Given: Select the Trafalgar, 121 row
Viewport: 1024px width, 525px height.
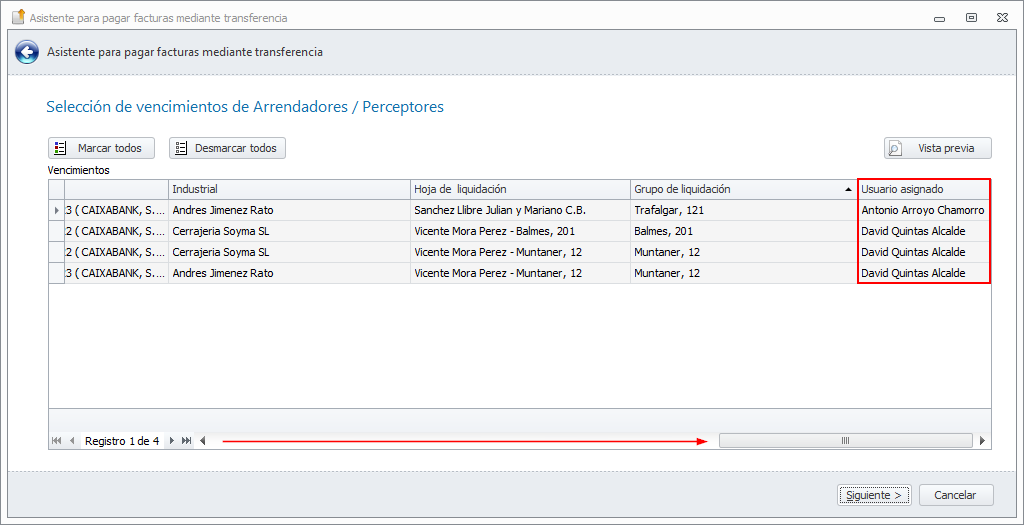Looking at the screenshot, I should click(669, 211).
